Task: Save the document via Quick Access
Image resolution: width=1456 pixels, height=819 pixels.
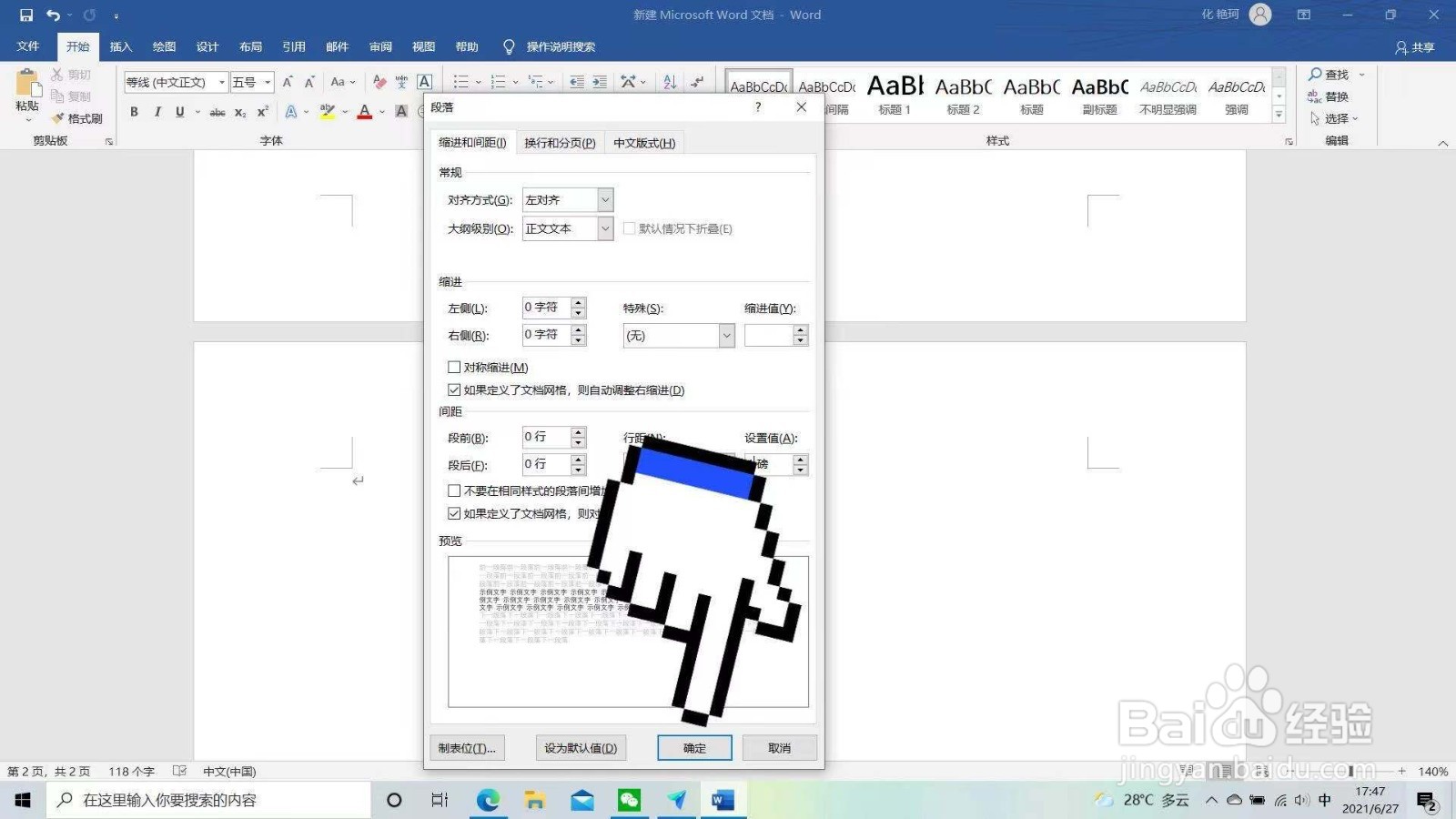Action: (x=26, y=15)
